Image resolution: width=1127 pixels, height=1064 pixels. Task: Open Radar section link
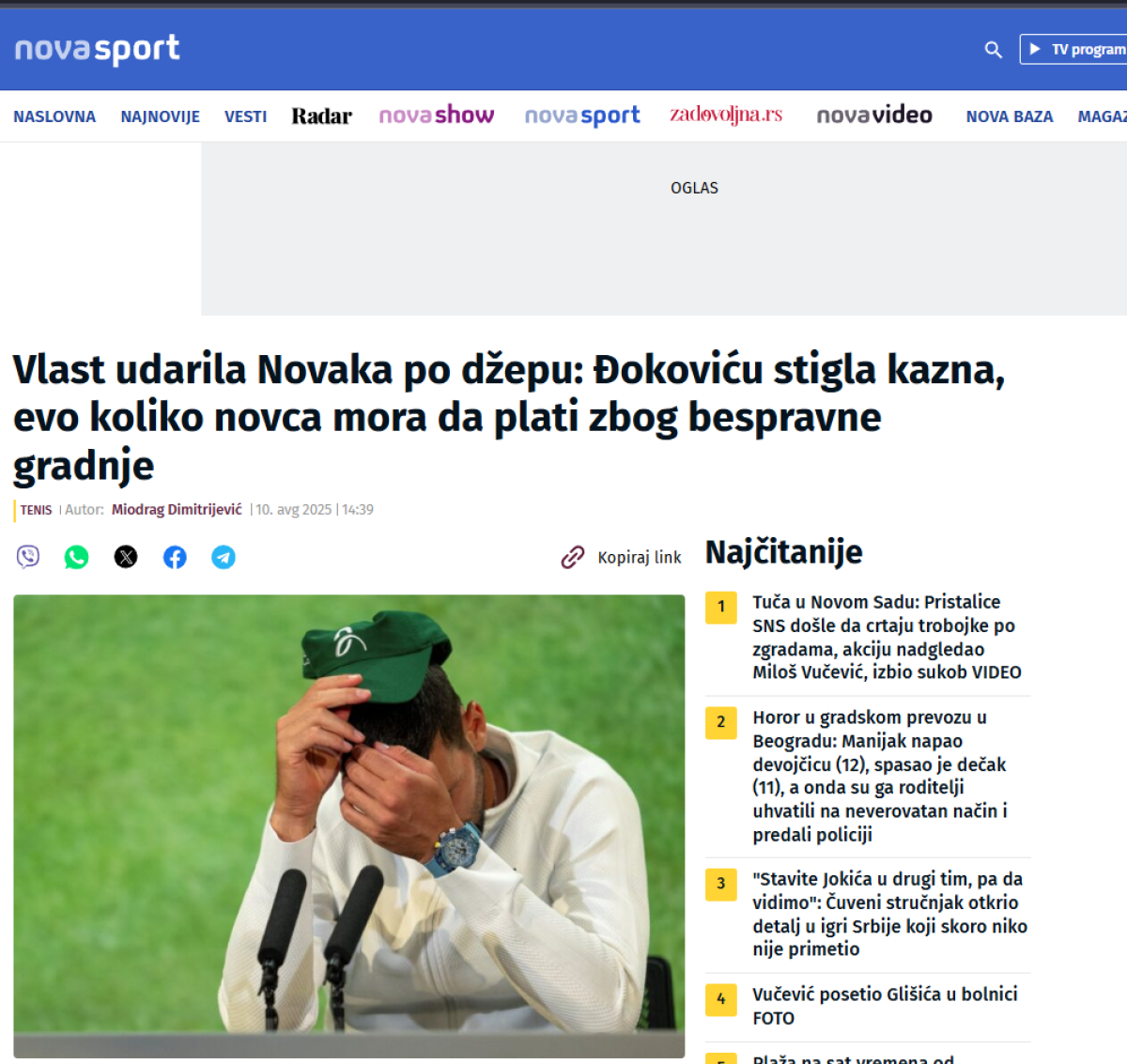coord(321,116)
